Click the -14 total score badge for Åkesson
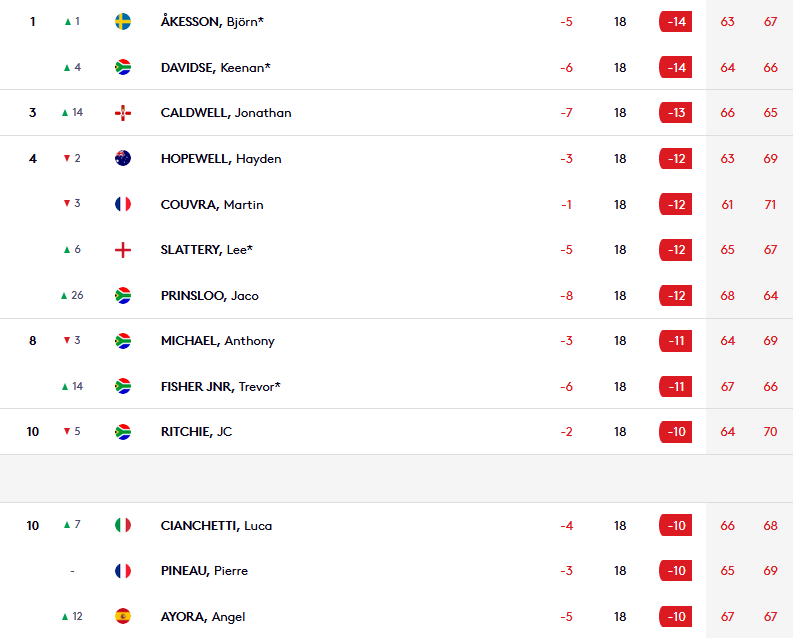 (676, 22)
